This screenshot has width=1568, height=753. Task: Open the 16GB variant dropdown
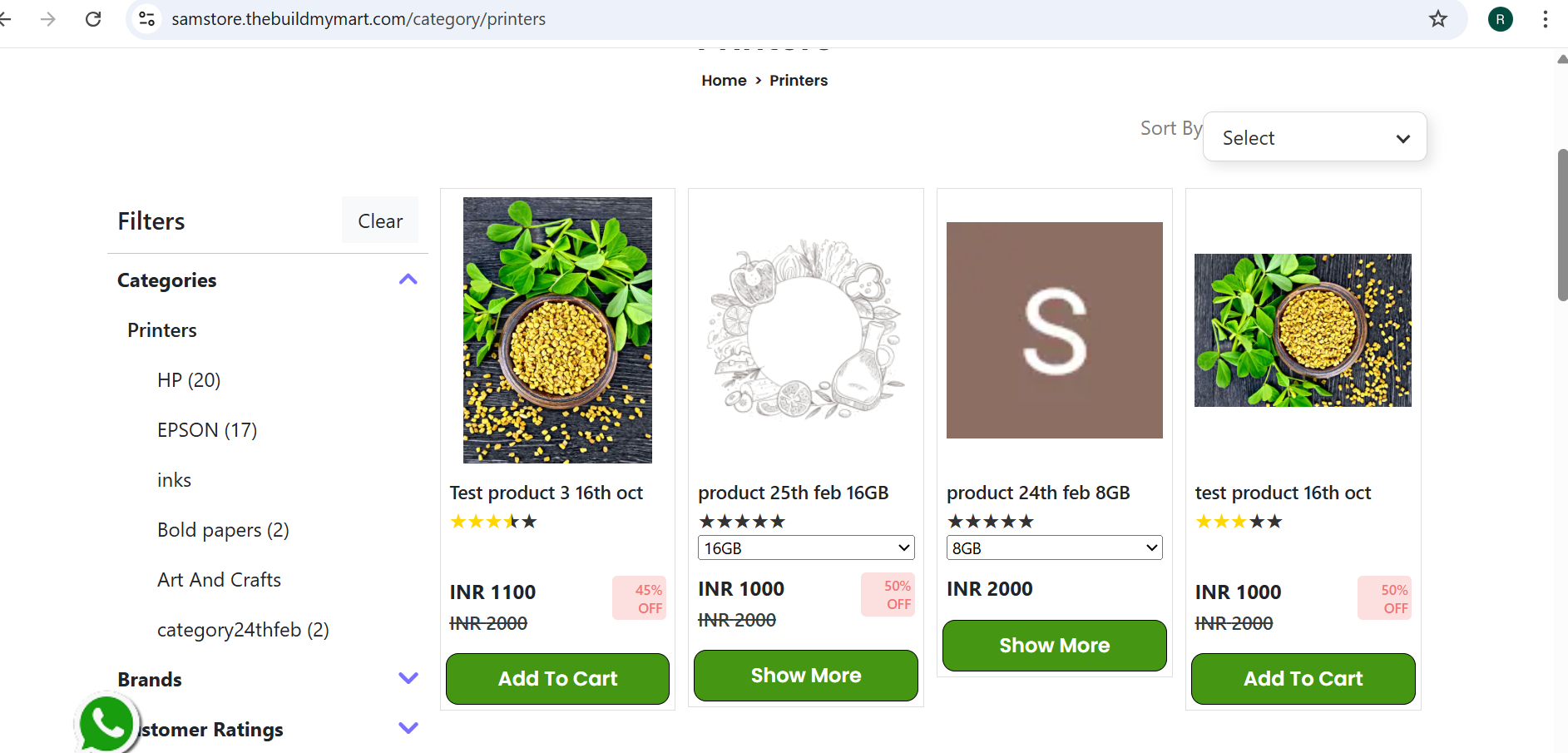click(x=805, y=547)
